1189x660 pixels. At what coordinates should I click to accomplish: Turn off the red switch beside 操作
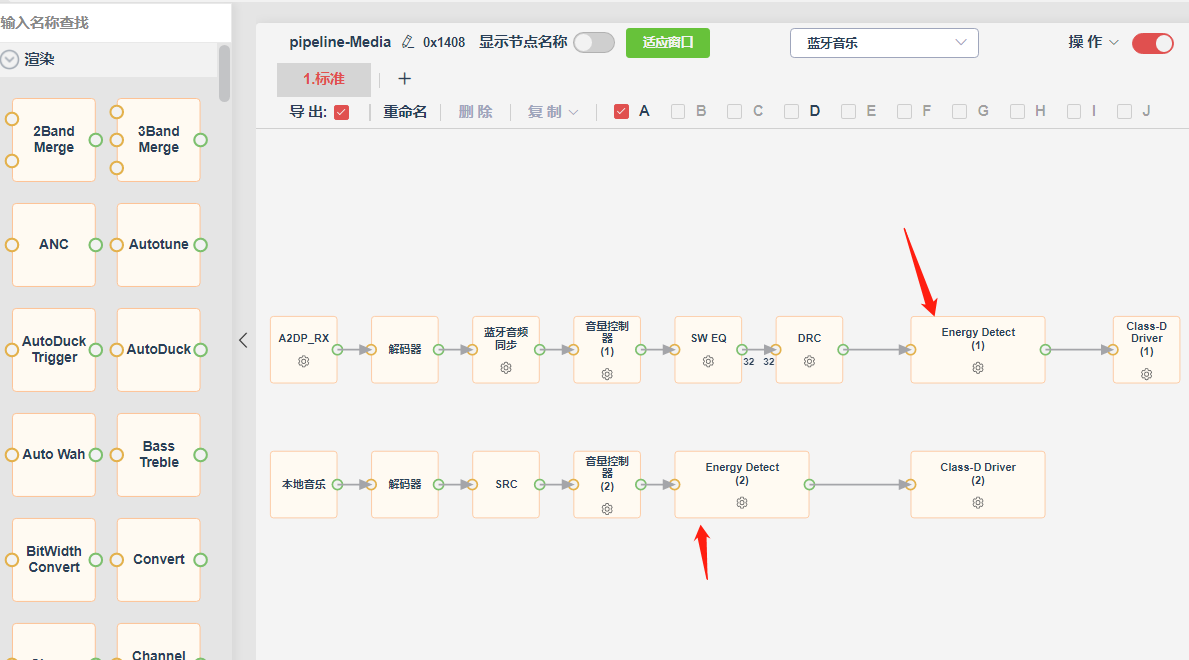[x=1153, y=43]
